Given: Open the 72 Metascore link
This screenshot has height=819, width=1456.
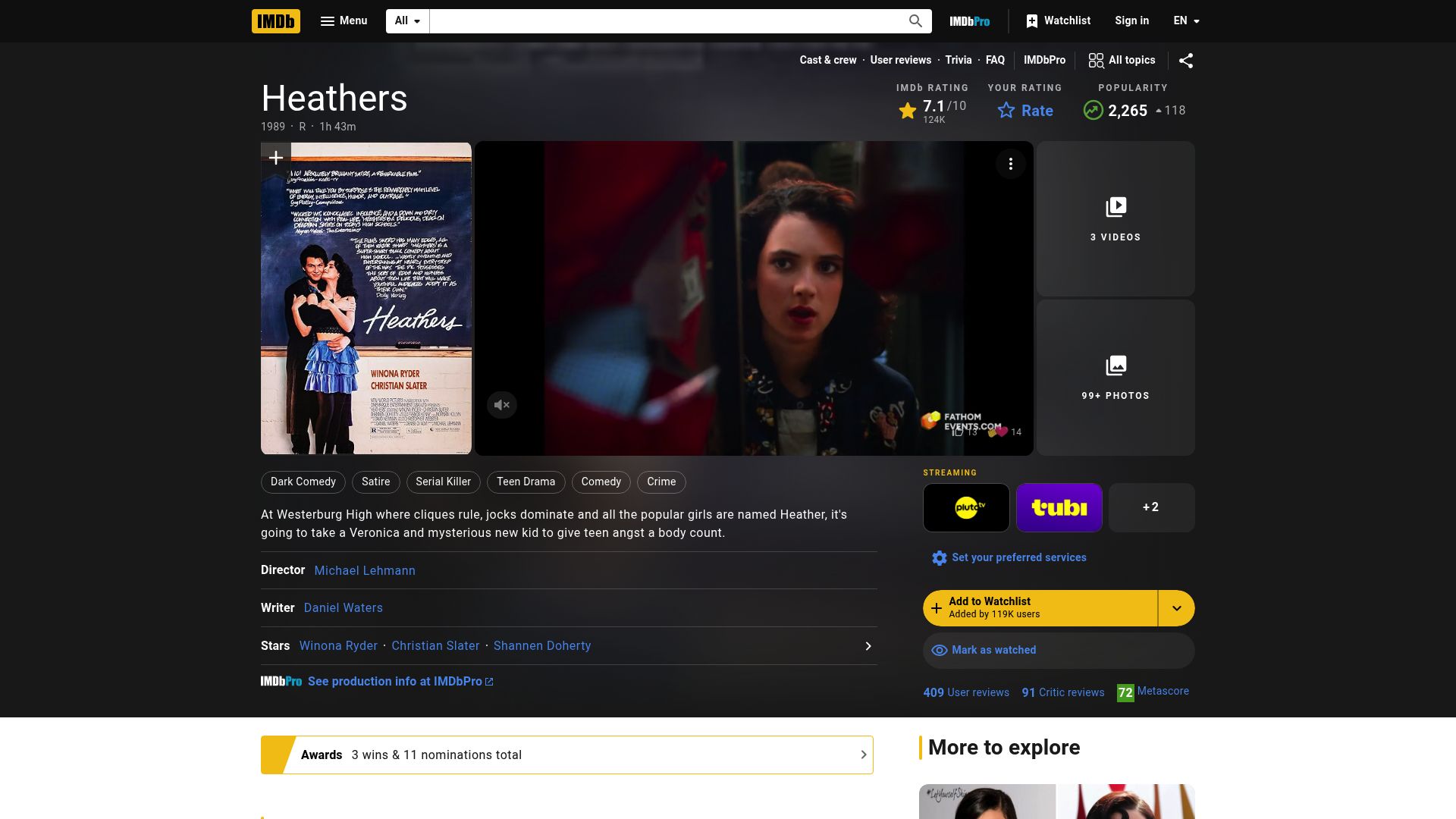Looking at the screenshot, I should (1153, 692).
